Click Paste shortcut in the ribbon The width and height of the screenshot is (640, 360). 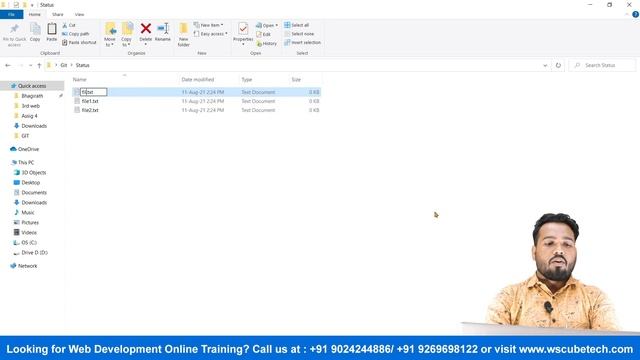[x=79, y=42]
